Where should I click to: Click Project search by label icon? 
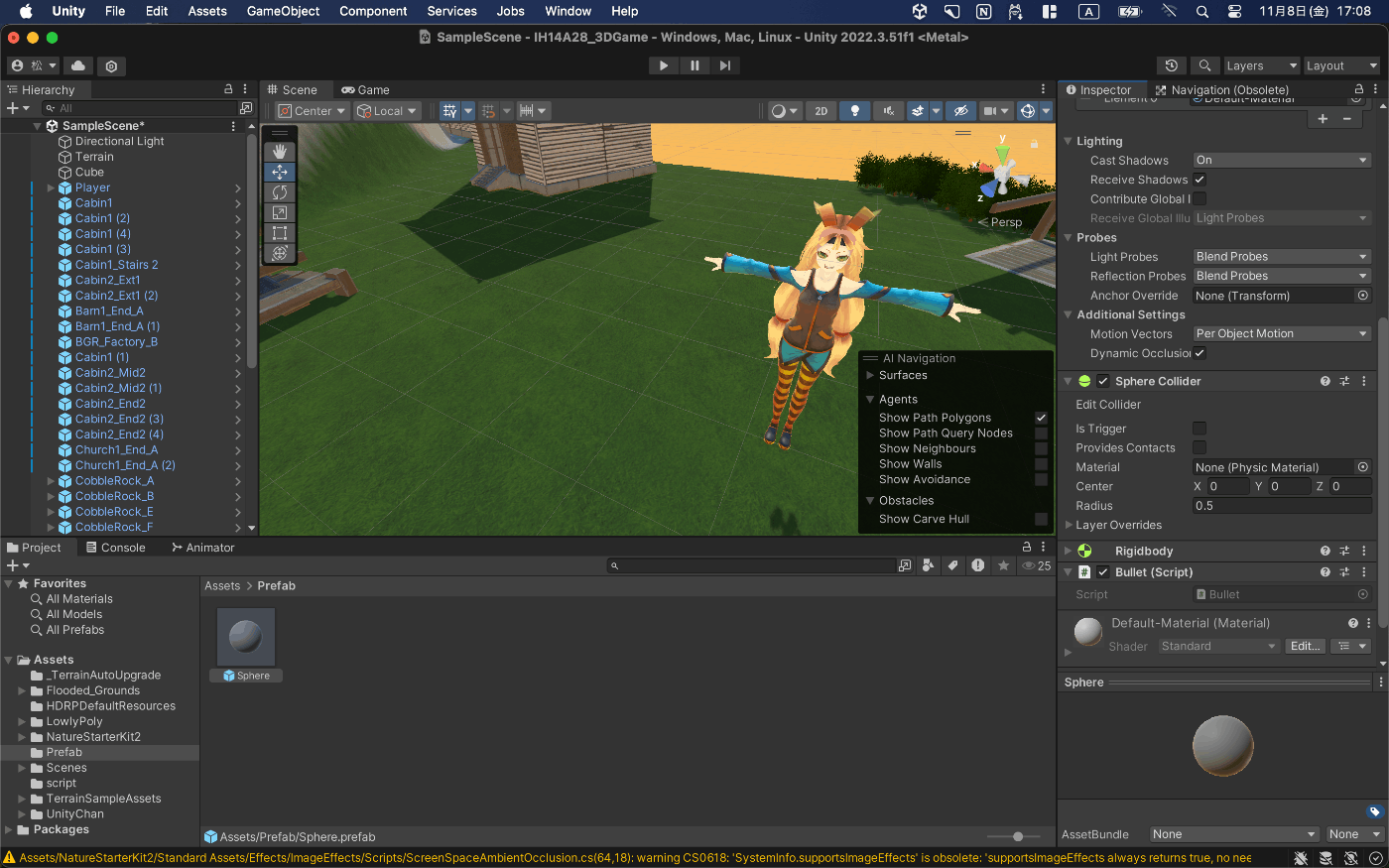[952, 565]
